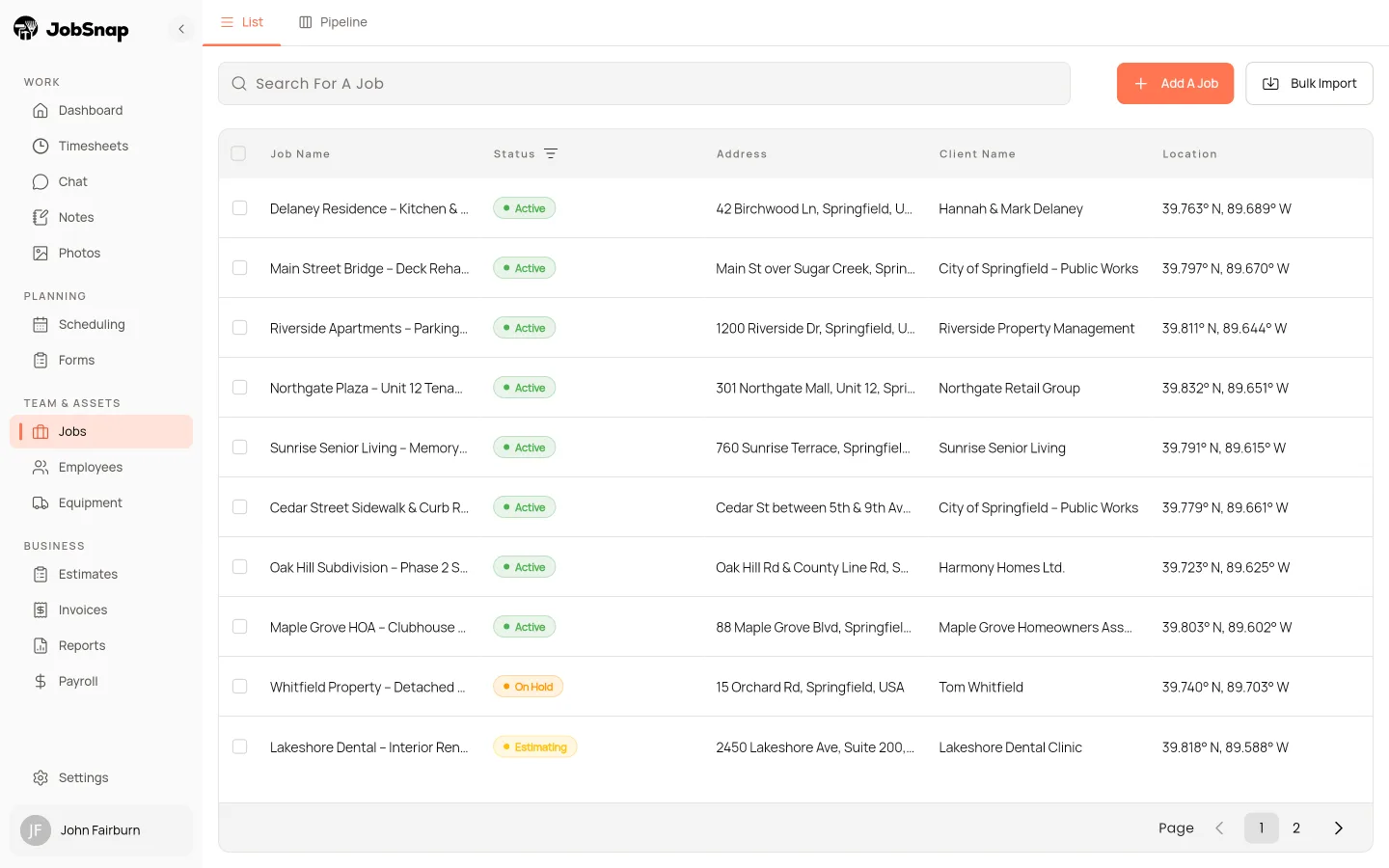This screenshot has width=1389, height=868.
Task: Click the Client Name column header
Action: pos(977,153)
